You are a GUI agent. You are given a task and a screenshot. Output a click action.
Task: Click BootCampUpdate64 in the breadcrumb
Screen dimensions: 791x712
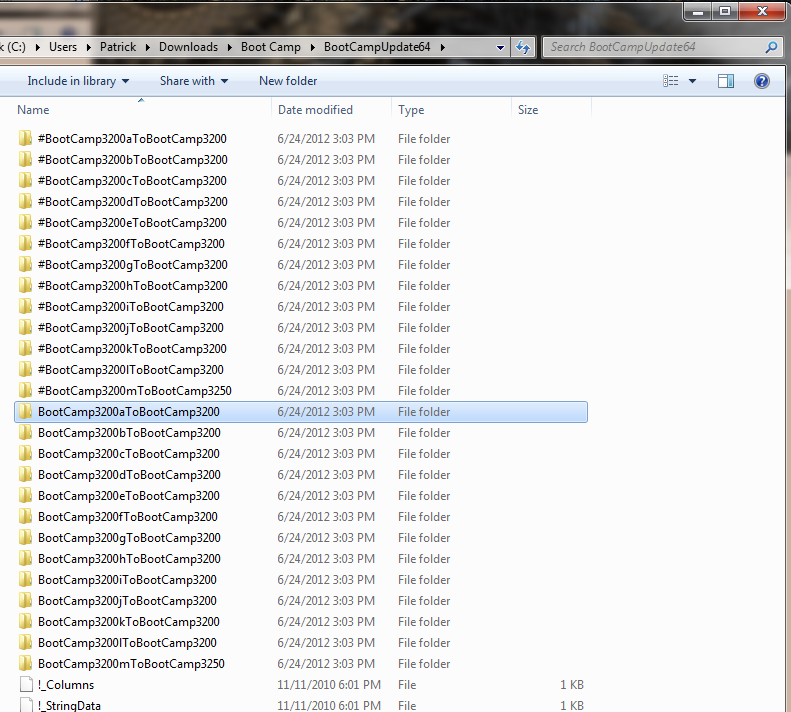tap(377, 47)
